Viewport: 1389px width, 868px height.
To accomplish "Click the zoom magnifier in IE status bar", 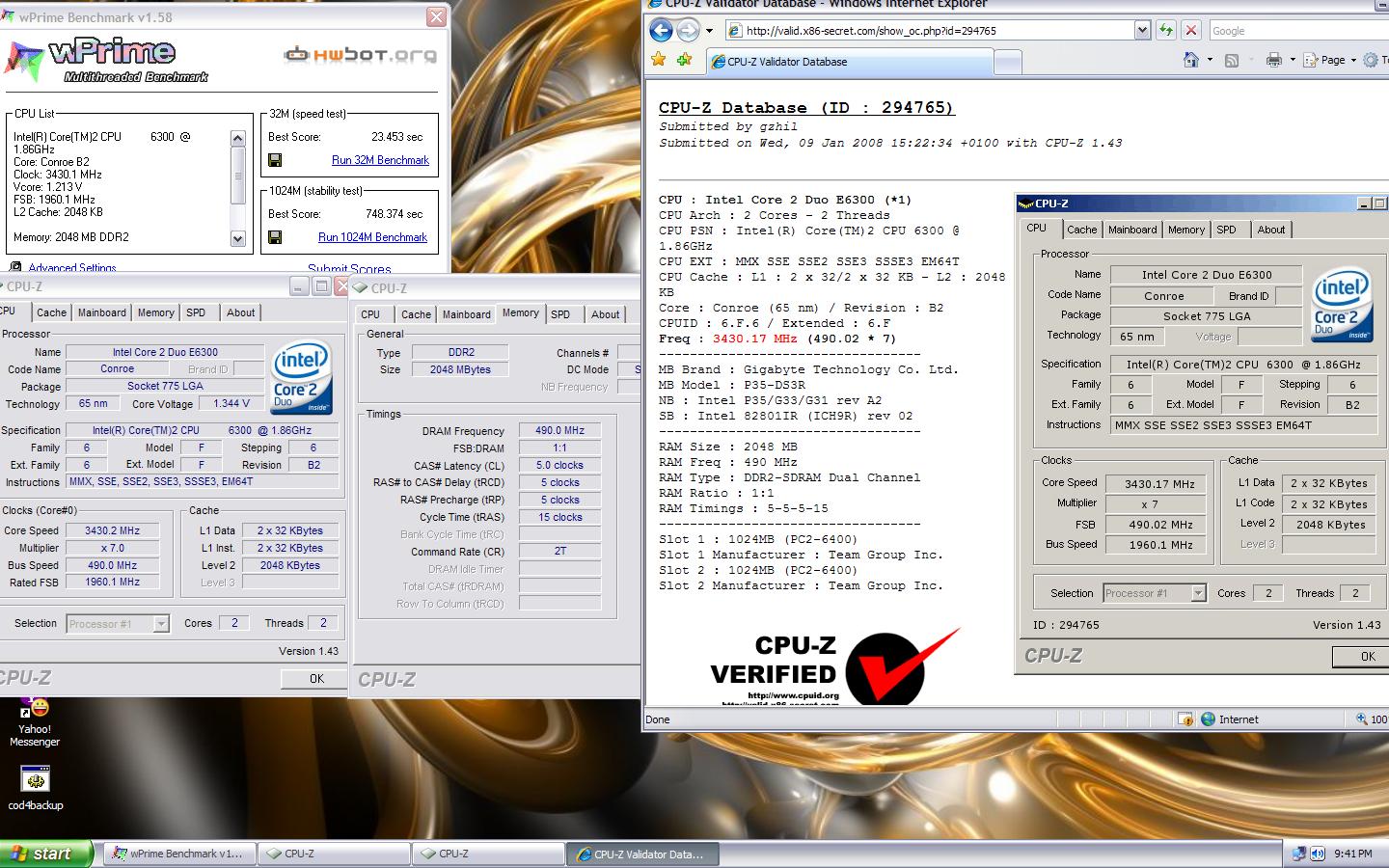I will click(1362, 719).
